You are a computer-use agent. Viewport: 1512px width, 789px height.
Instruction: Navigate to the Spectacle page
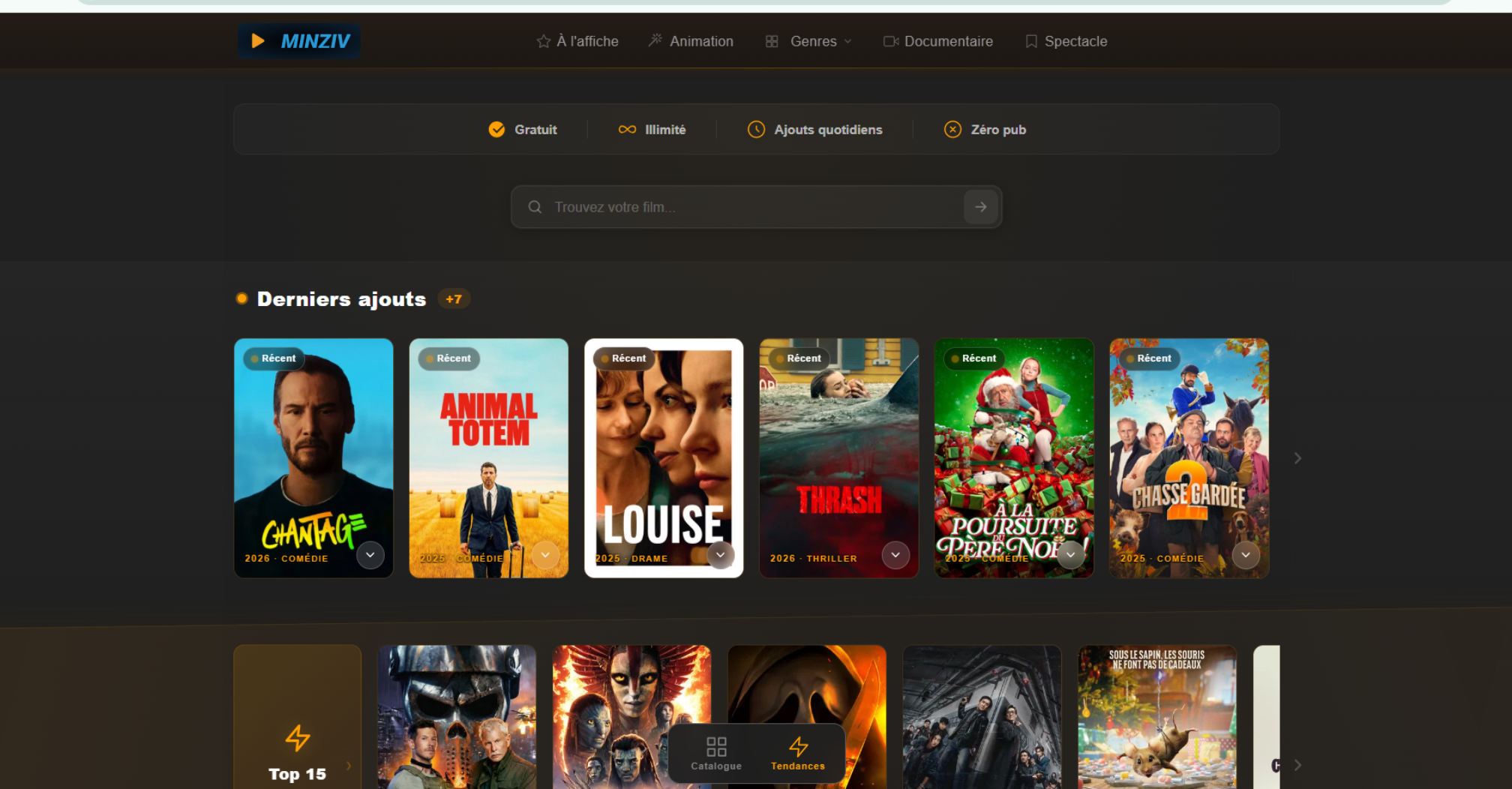(x=1066, y=41)
